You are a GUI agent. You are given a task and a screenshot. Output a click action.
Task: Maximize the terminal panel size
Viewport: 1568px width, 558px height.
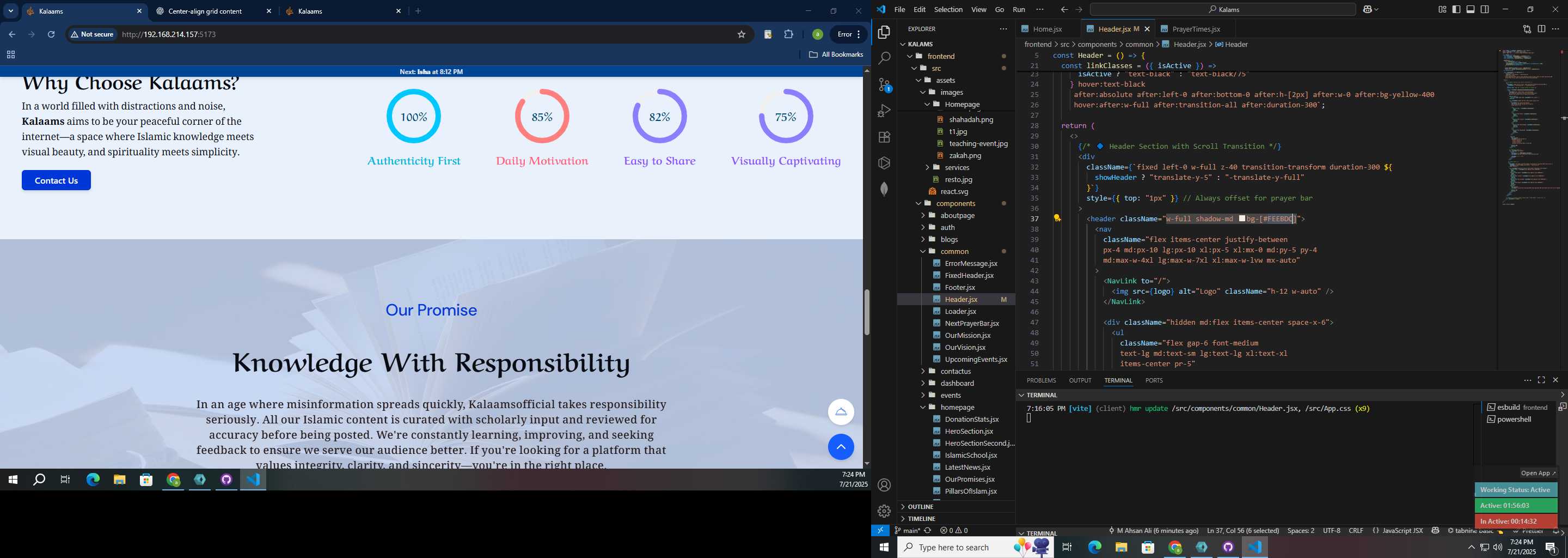point(1541,380)
